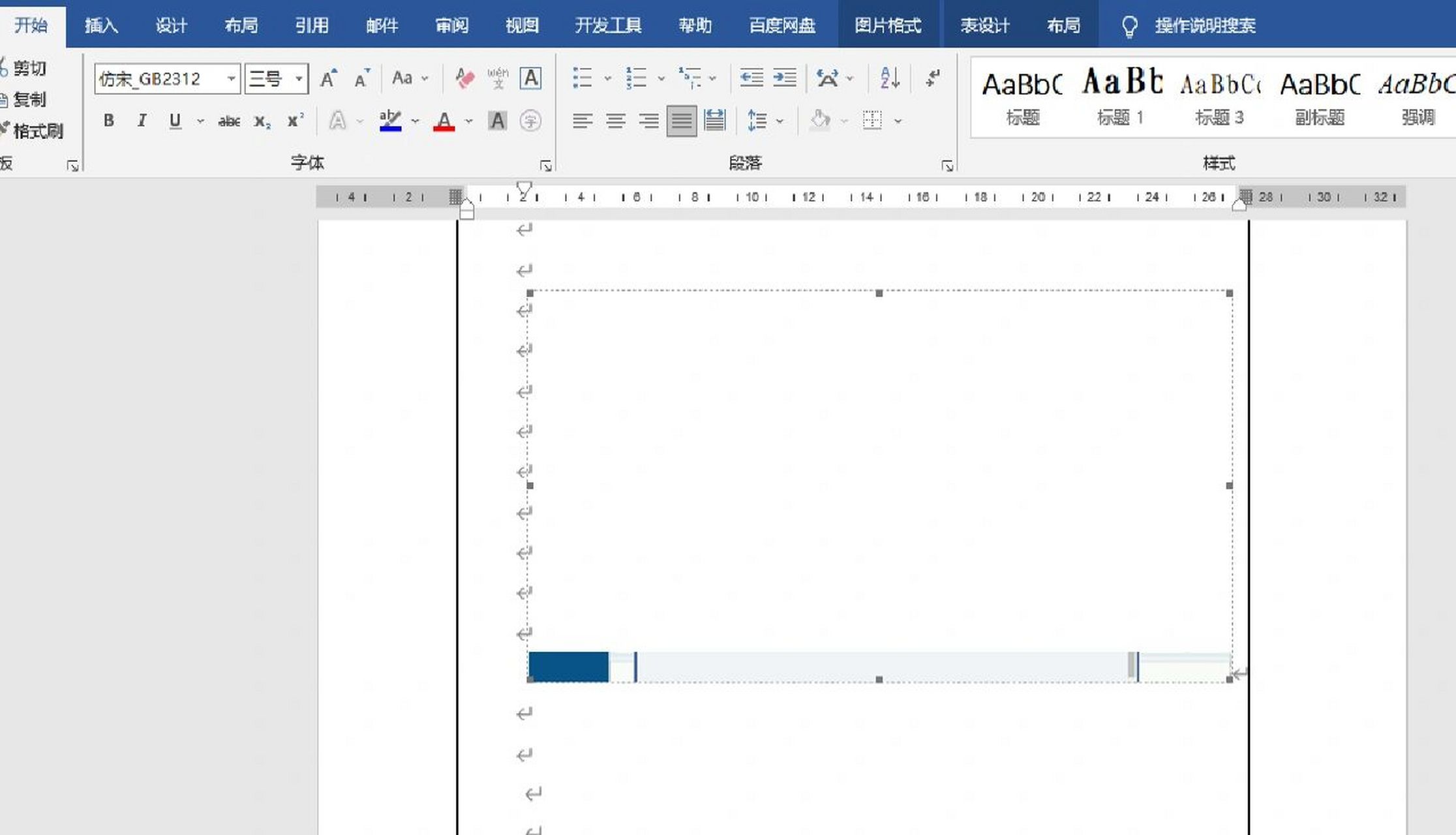This screenshot has height=835, width=1456.
Task: Open the Clipboard pane launcher
Action: point(72,166)
